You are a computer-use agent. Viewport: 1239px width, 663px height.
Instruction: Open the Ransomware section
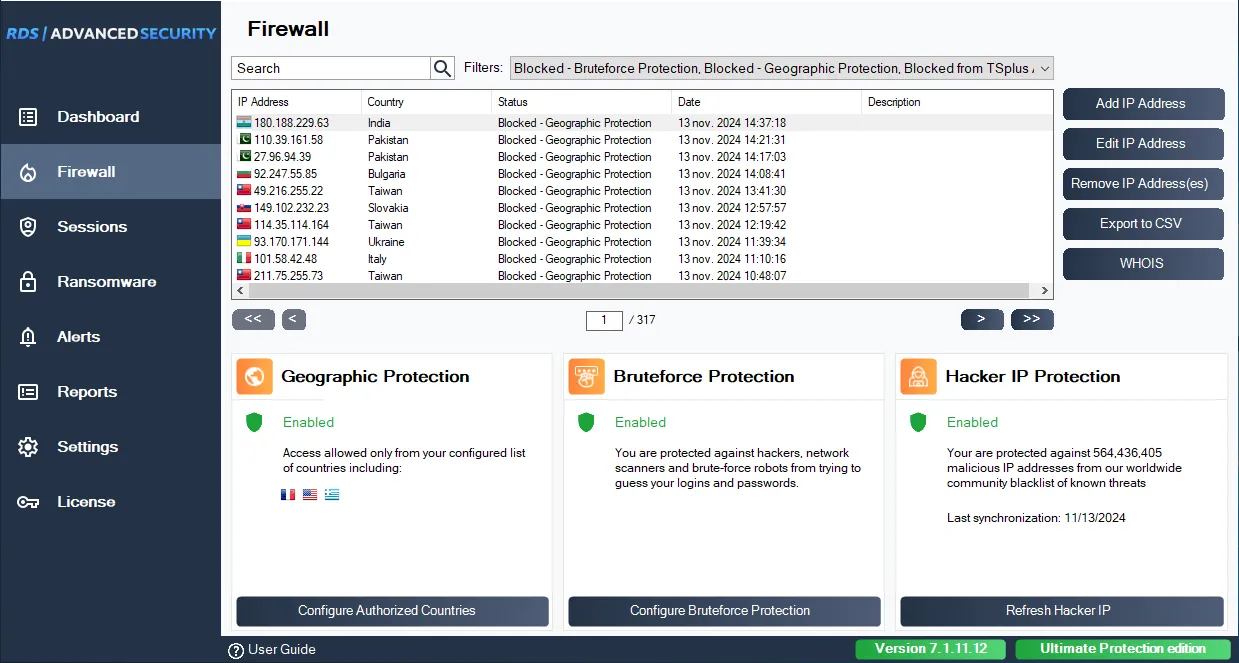[106, 282]
